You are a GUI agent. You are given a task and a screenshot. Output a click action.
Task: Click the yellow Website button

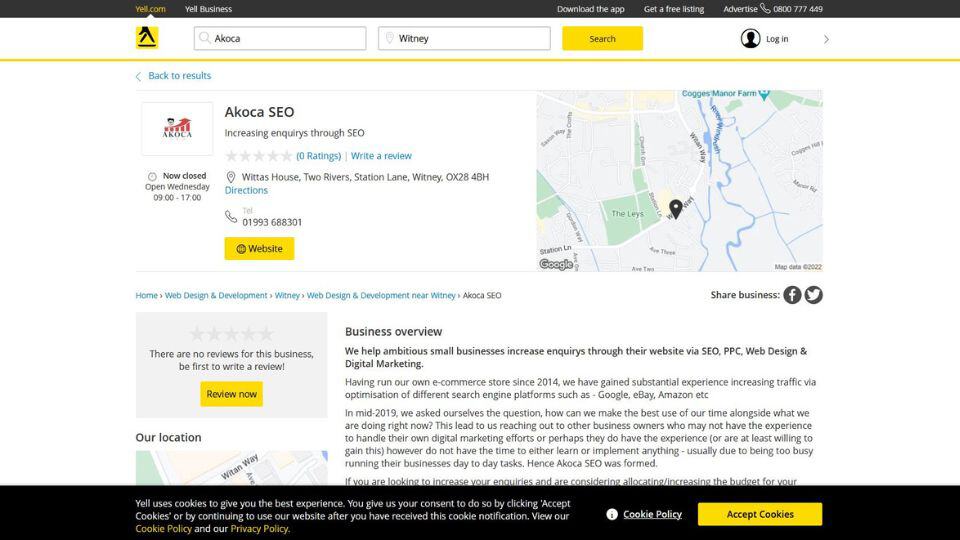(x=259, y=249)
